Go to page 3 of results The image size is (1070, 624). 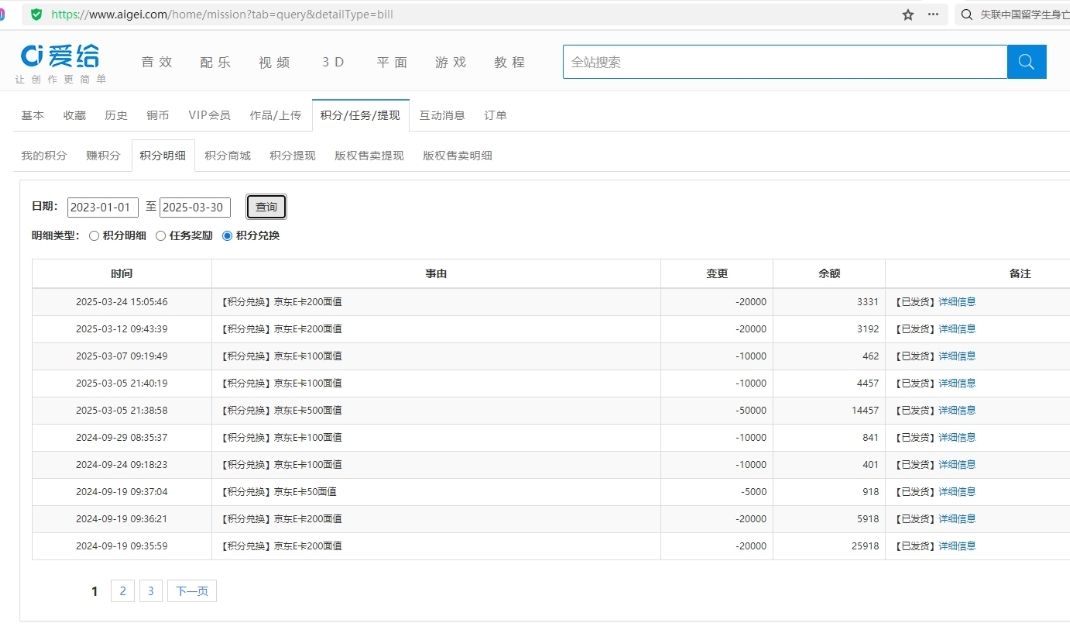pyautogui.click(x=151, y=591)
